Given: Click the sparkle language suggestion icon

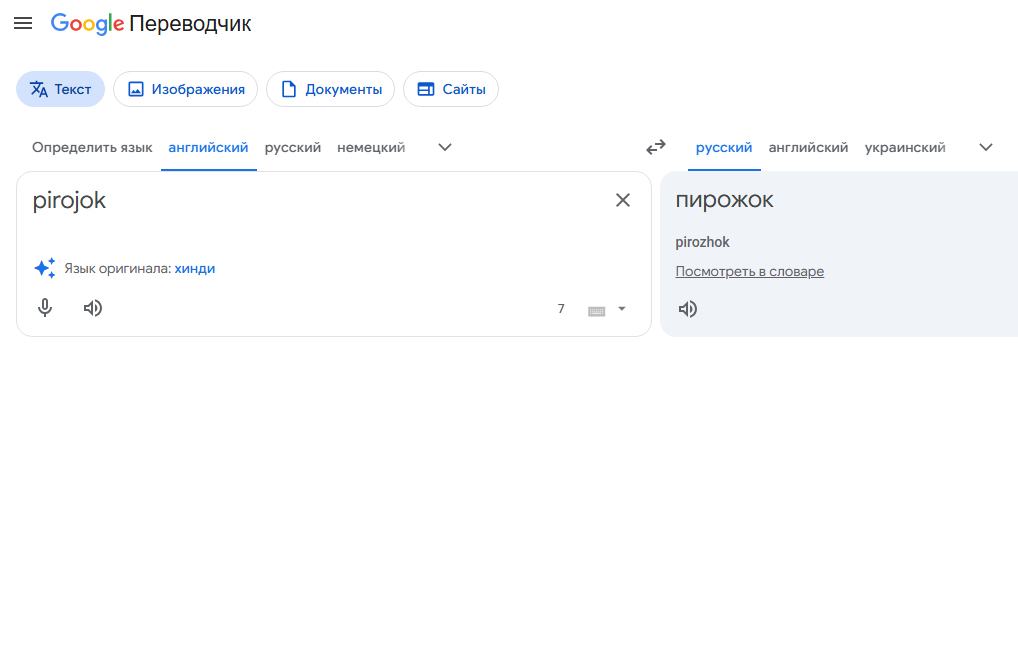Looking at the screenshot, I should pos(45,268).
